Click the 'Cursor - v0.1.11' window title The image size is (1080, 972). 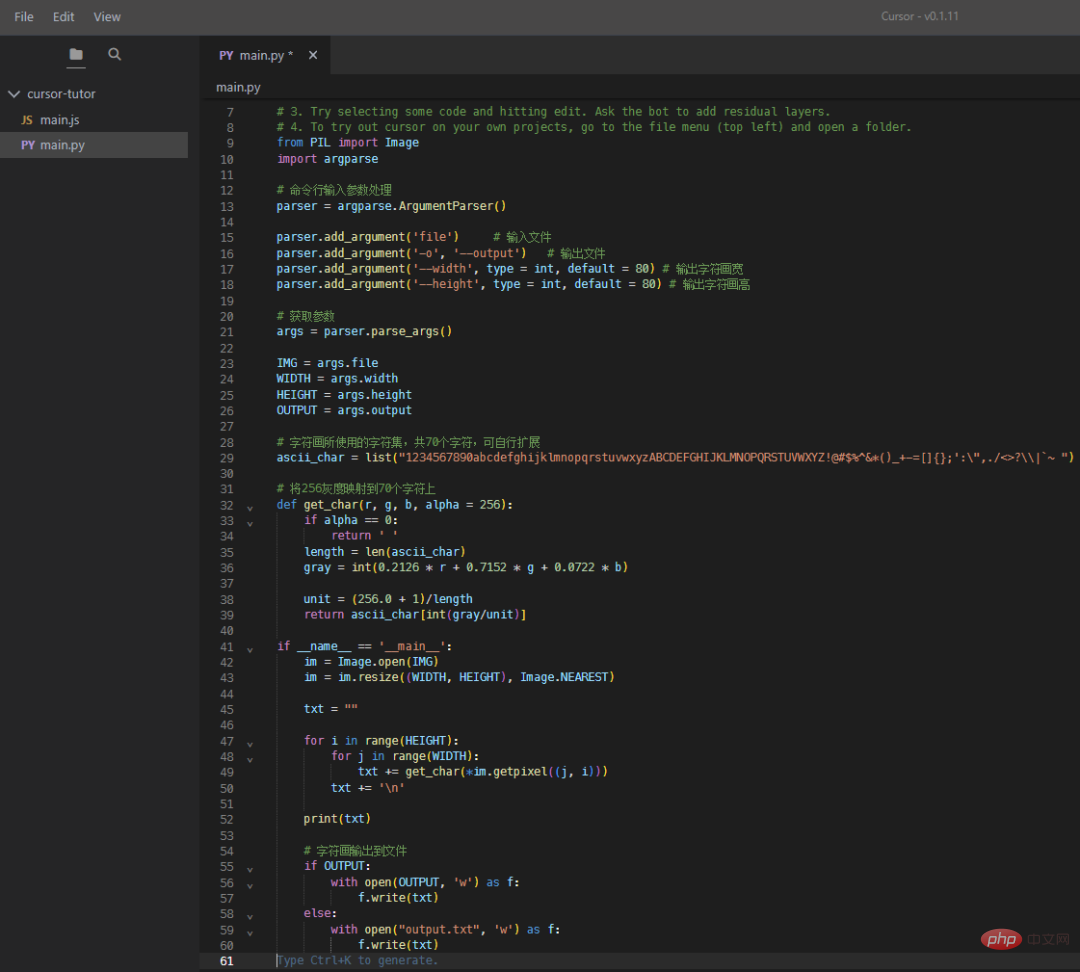click(x=920, y=17)
